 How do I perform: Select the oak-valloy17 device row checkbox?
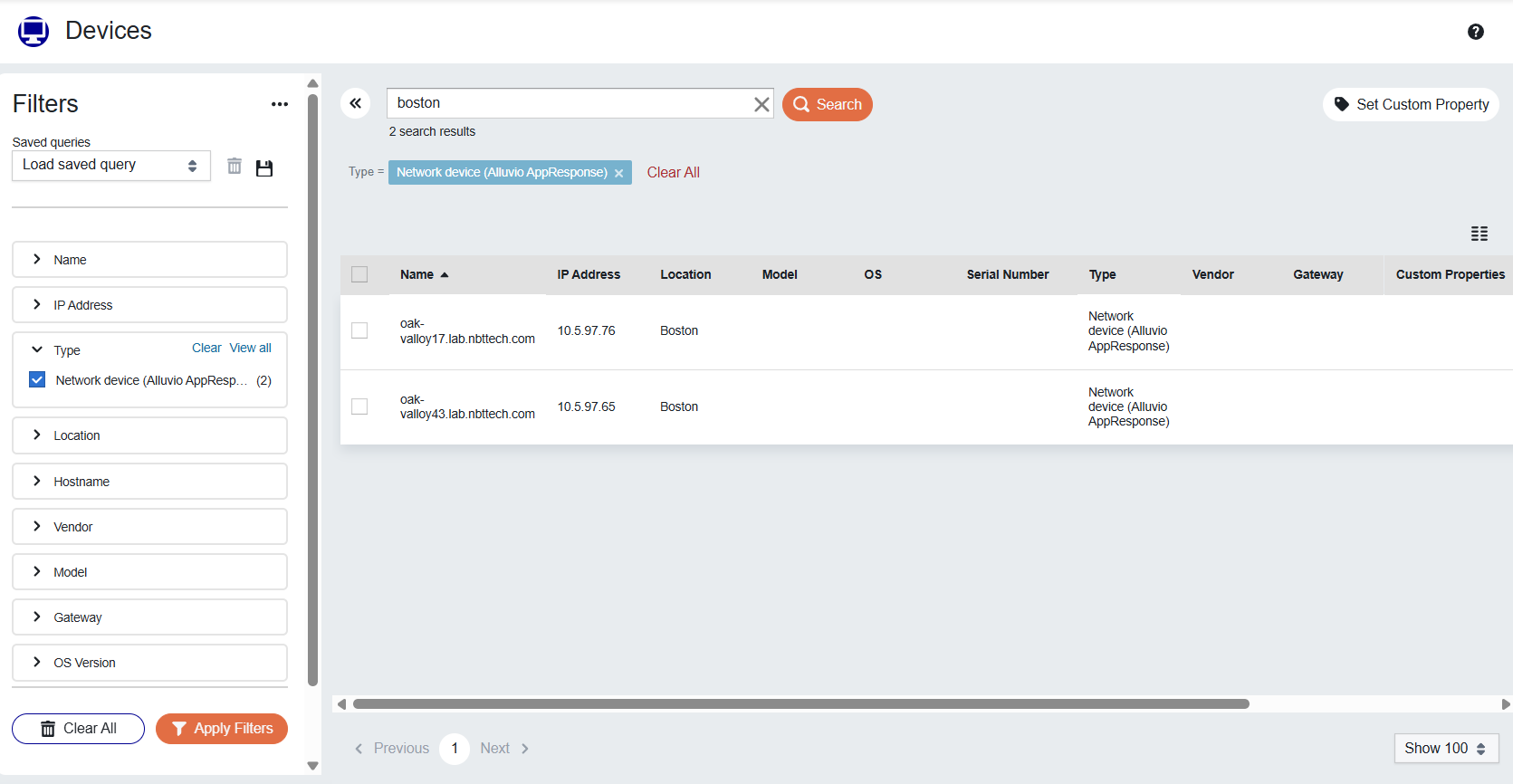pyautogui.click(x=359, y=330)
